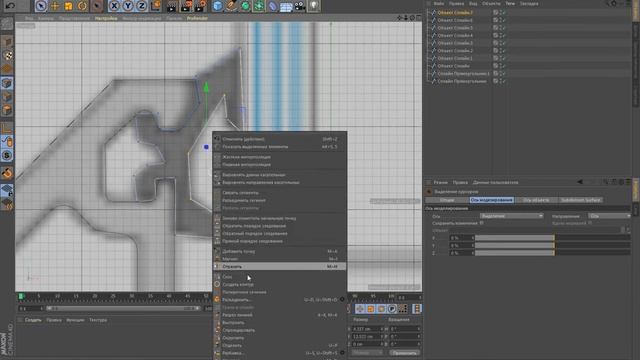Image resolution: width=640 pixels, height=360 pixels.
Task: Click the Texture mode checkerboard icon
Action: pyautogui.click(x=7, y=56)
